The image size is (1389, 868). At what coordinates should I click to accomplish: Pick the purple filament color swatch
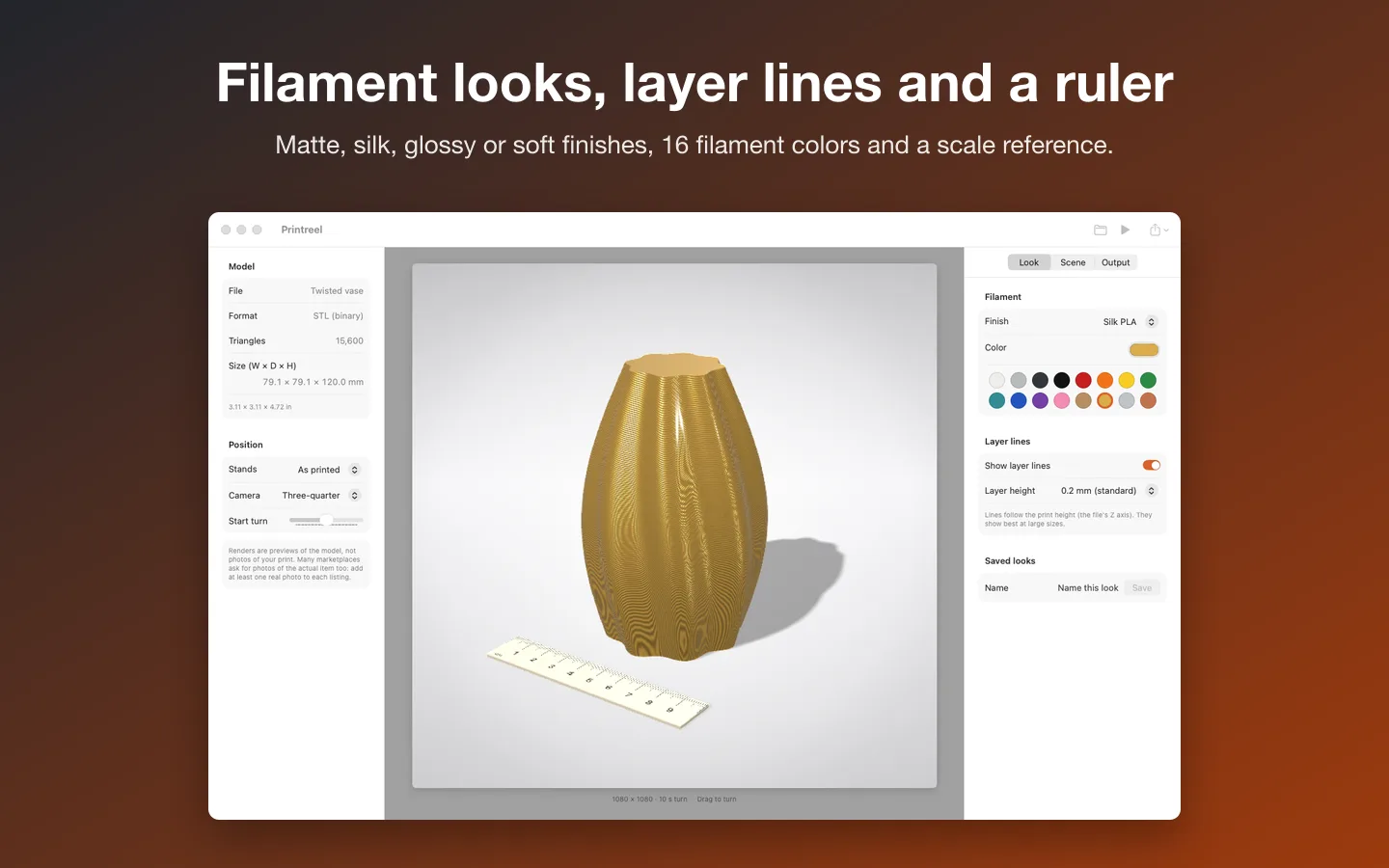click(x=1040, y=400)
